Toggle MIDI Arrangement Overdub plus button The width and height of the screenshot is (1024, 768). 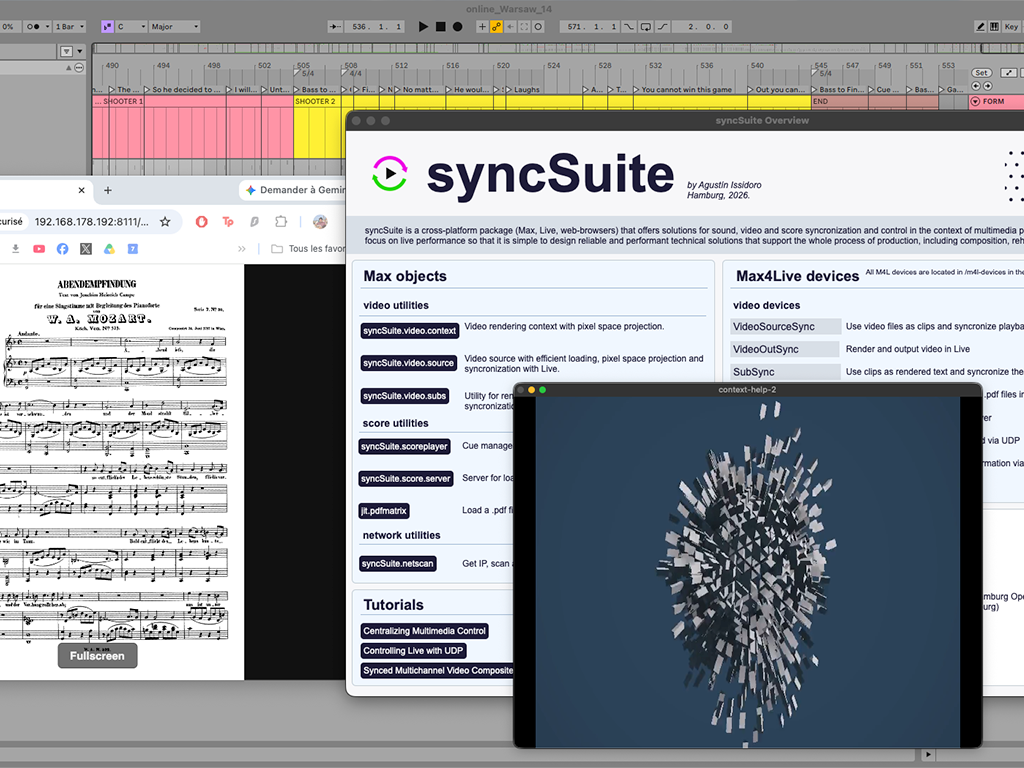pos(483,27)
